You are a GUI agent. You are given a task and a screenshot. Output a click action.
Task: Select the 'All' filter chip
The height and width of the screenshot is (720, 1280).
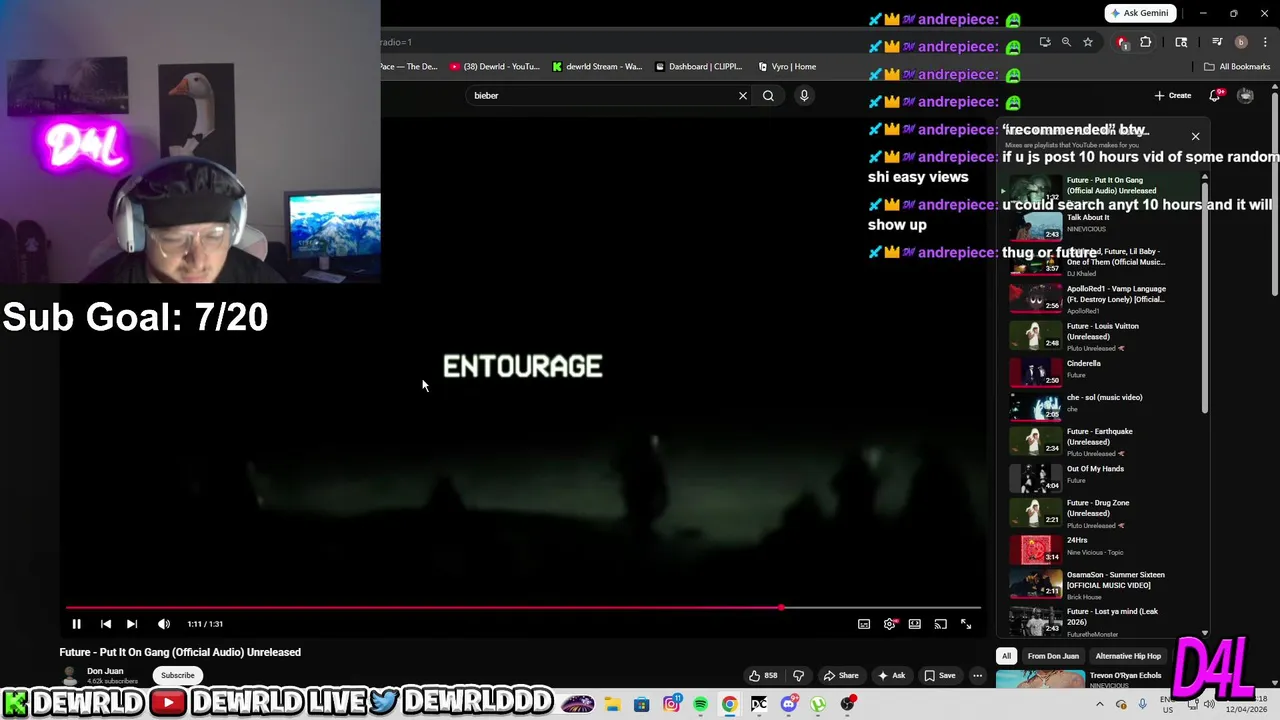pyautogui.click(x=1006, y=656)
